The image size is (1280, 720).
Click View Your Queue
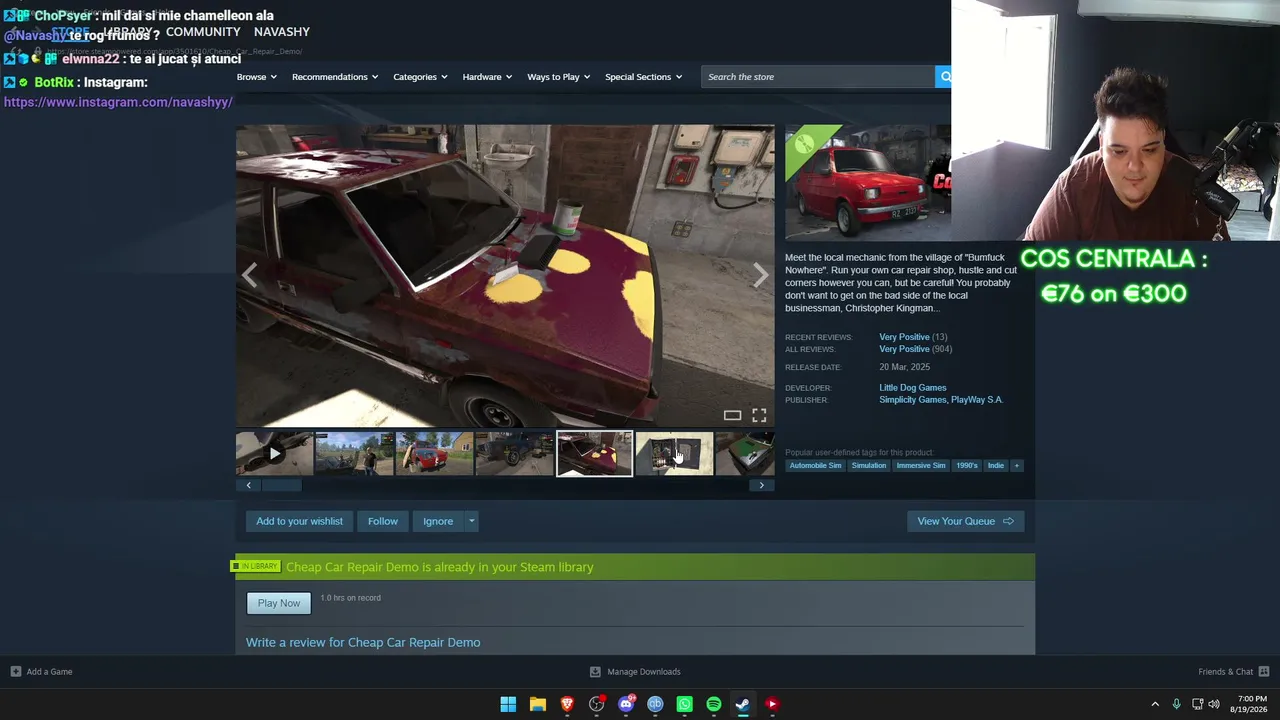[965, 521]
